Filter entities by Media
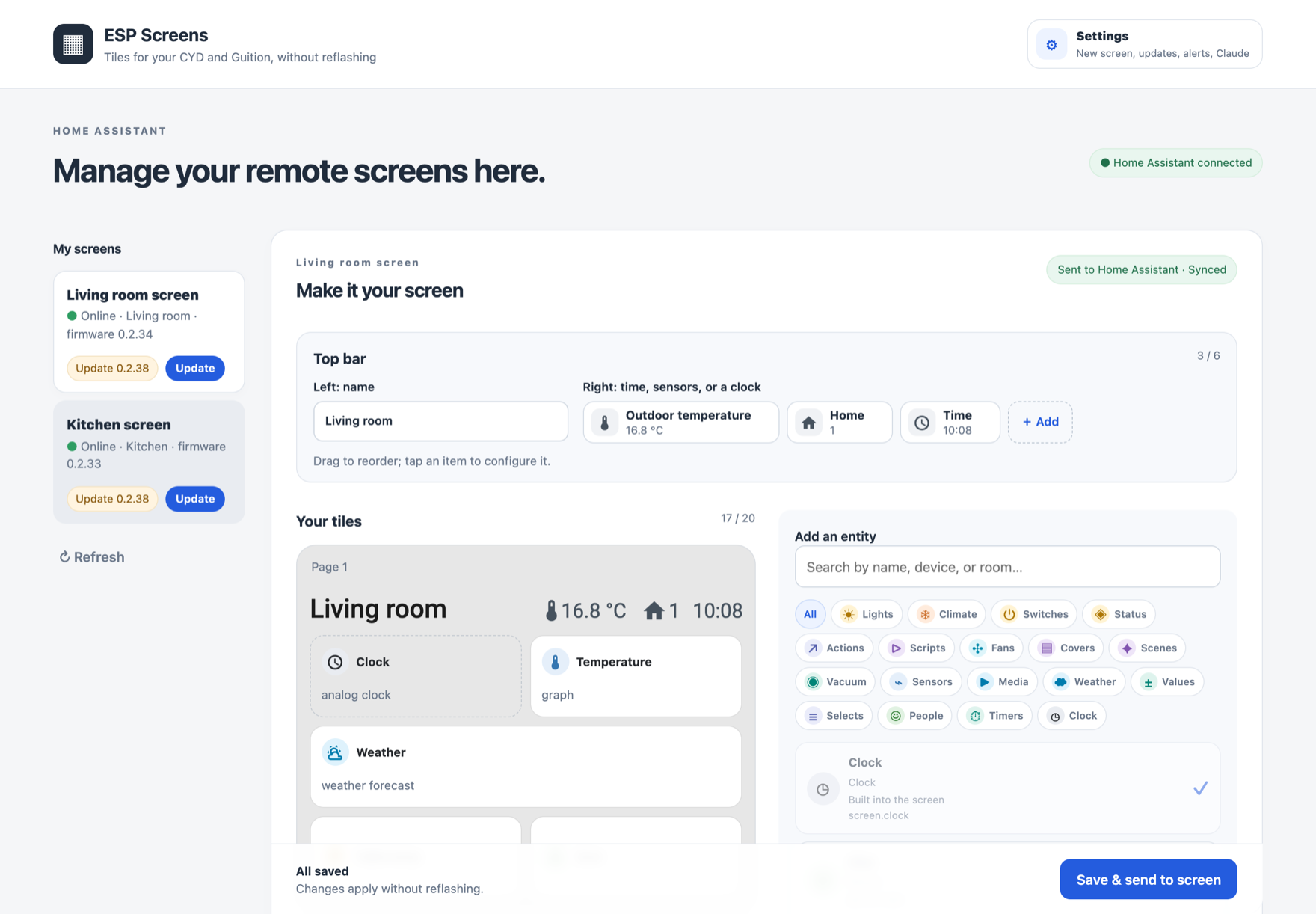This screenshot has width=1316, height=914. pyautogui.click(x=1003, y=681)
